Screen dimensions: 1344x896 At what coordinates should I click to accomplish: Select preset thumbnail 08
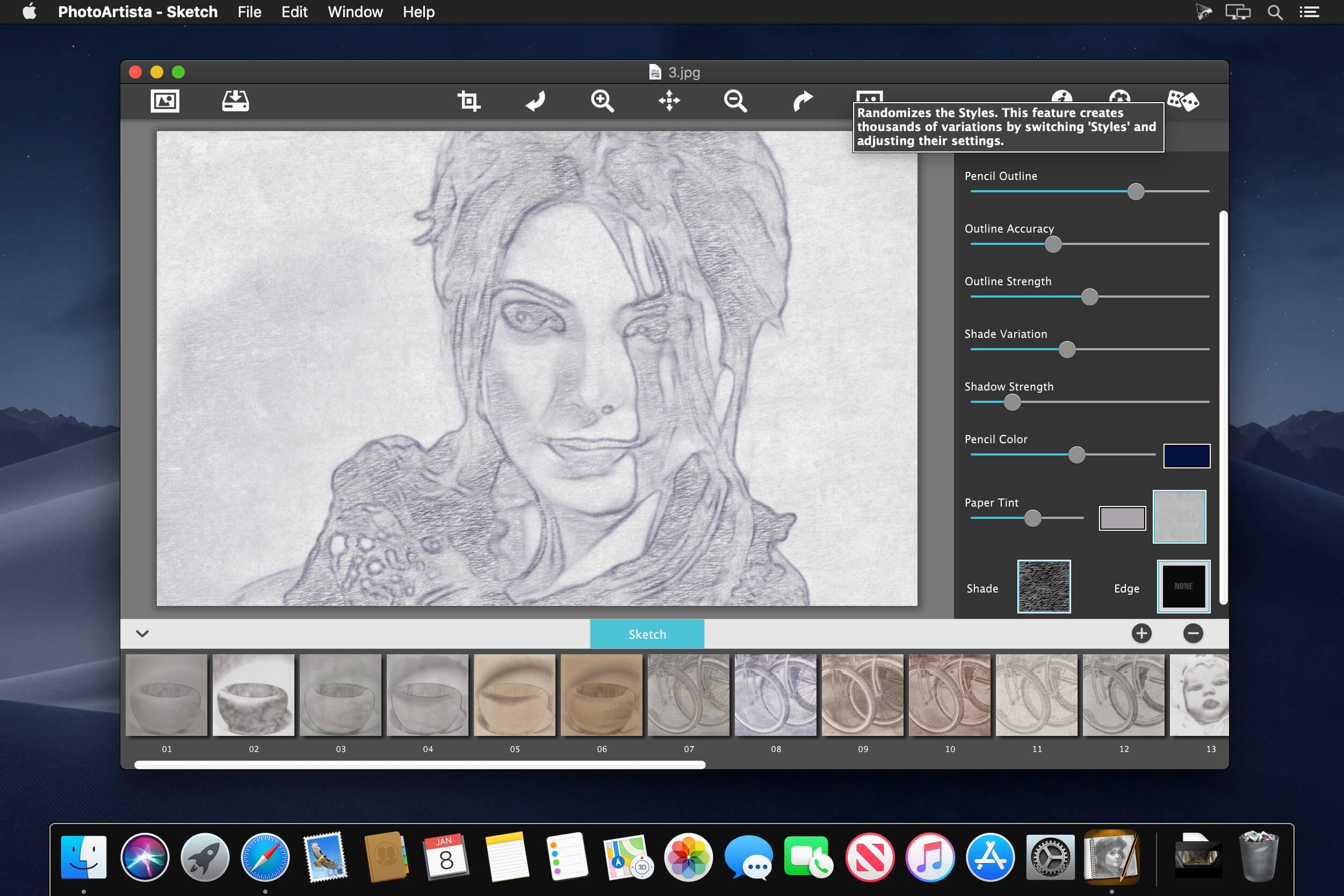[x=776, y=695]
